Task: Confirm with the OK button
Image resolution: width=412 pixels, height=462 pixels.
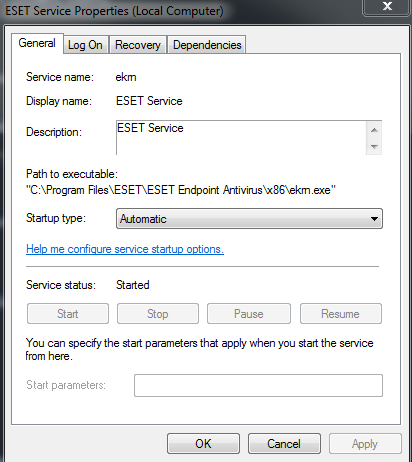Action: pos(203,444)
